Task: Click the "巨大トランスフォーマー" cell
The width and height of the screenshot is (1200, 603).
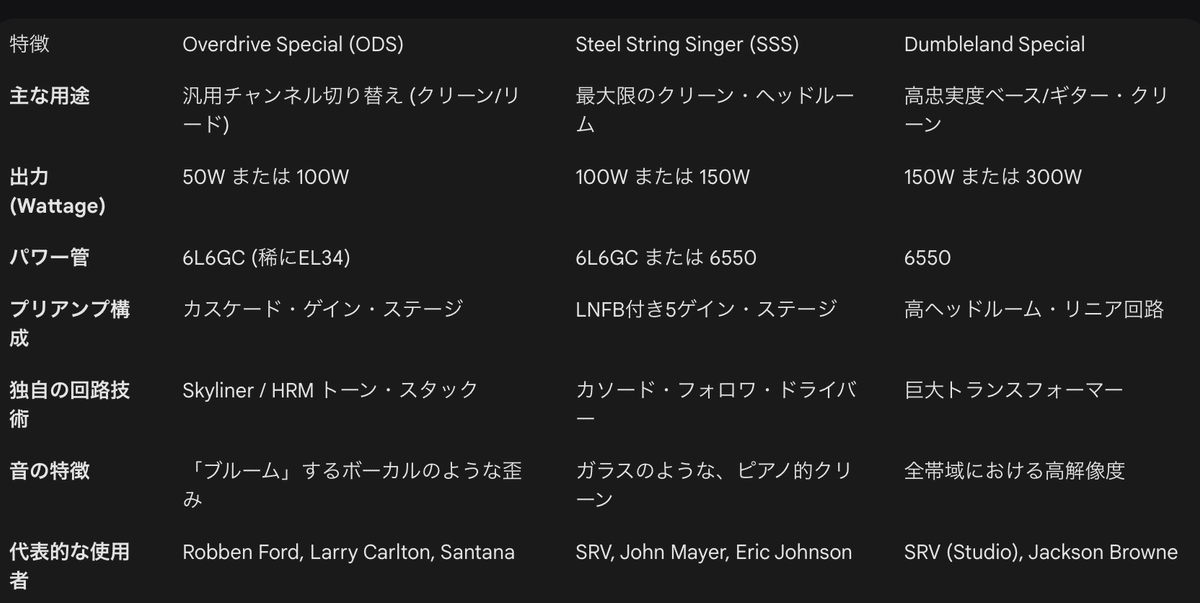Action: (x=1014, y=390)
